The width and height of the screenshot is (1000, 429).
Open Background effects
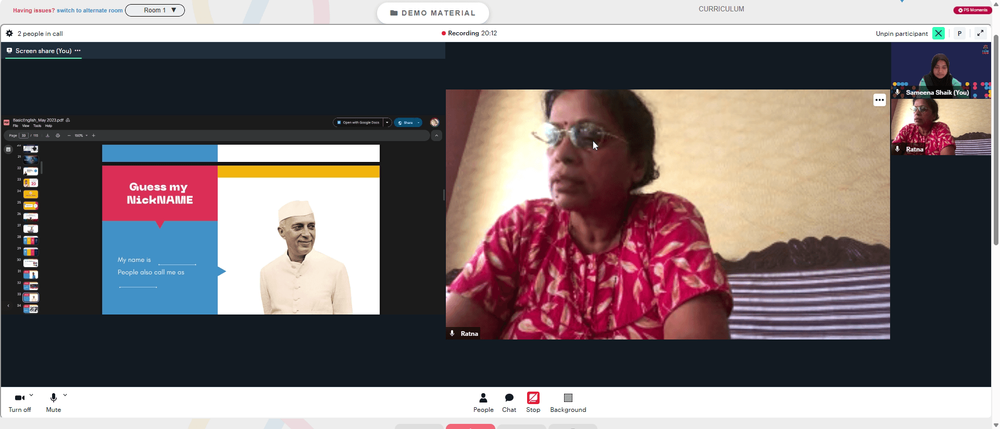pos(568,403)
